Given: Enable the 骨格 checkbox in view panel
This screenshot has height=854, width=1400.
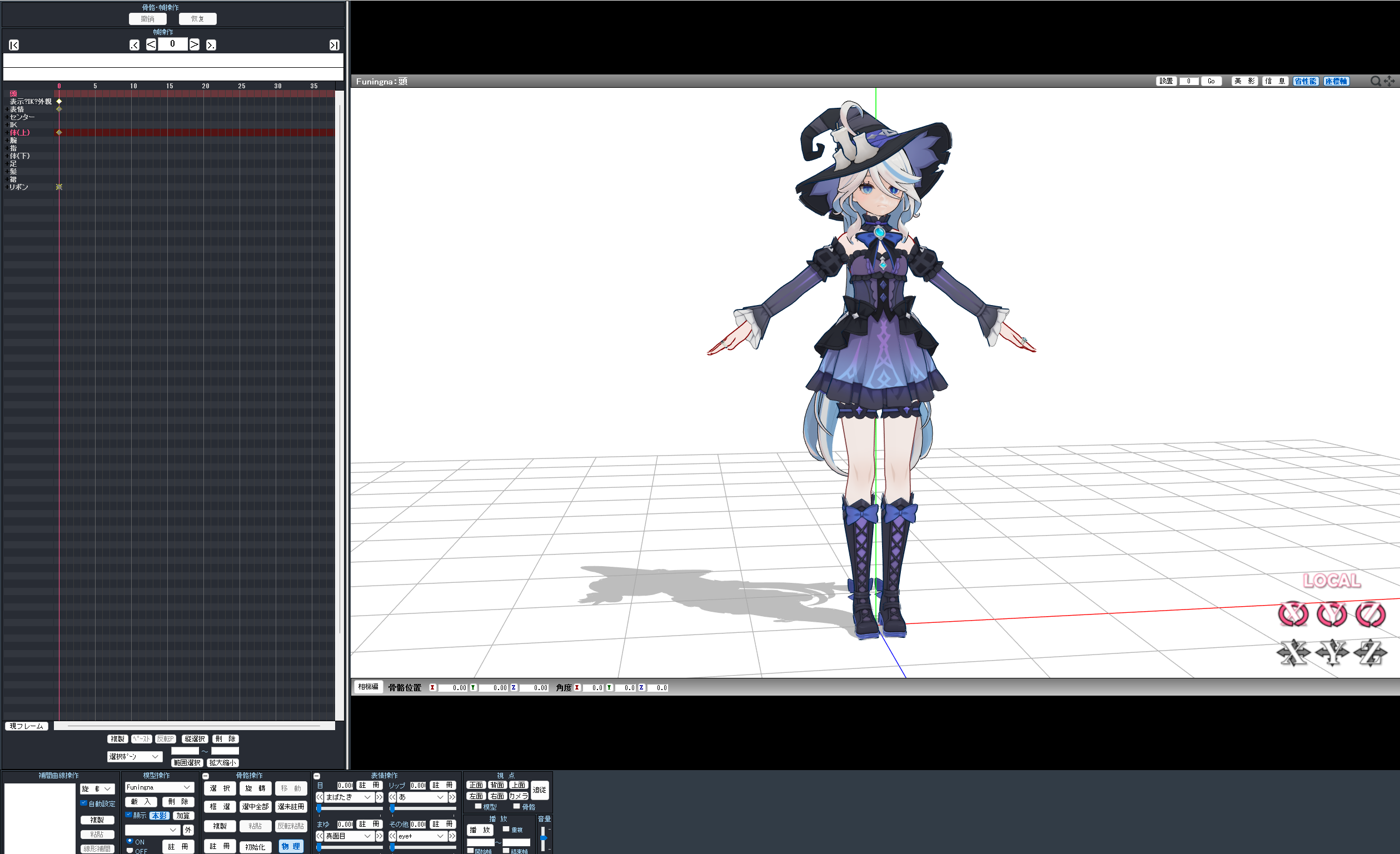Looking at the screenshot, I should (516, 806).
